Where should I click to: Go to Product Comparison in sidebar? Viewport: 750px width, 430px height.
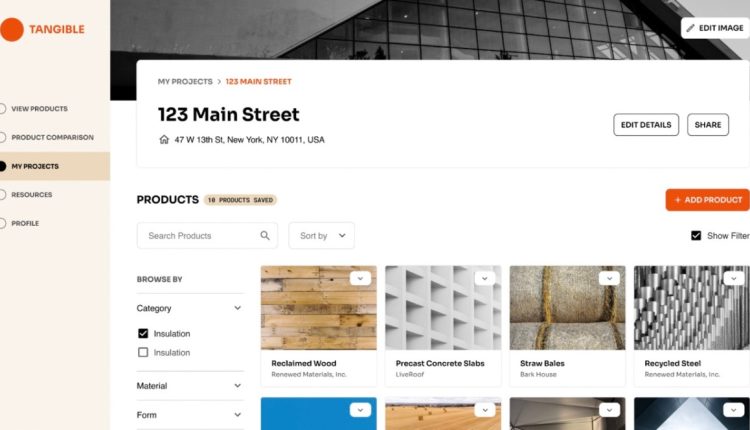[53, 137]
